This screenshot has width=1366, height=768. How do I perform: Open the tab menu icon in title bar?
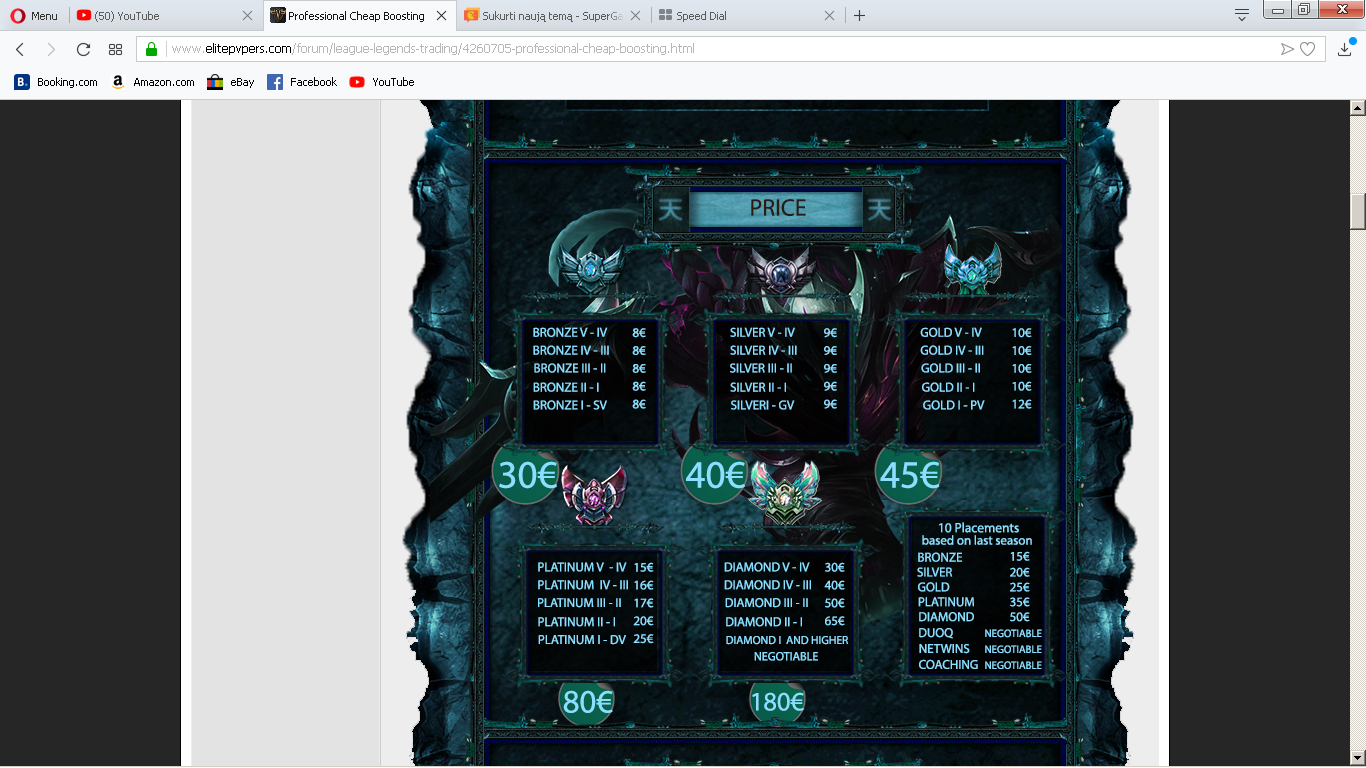(1241, 14)
